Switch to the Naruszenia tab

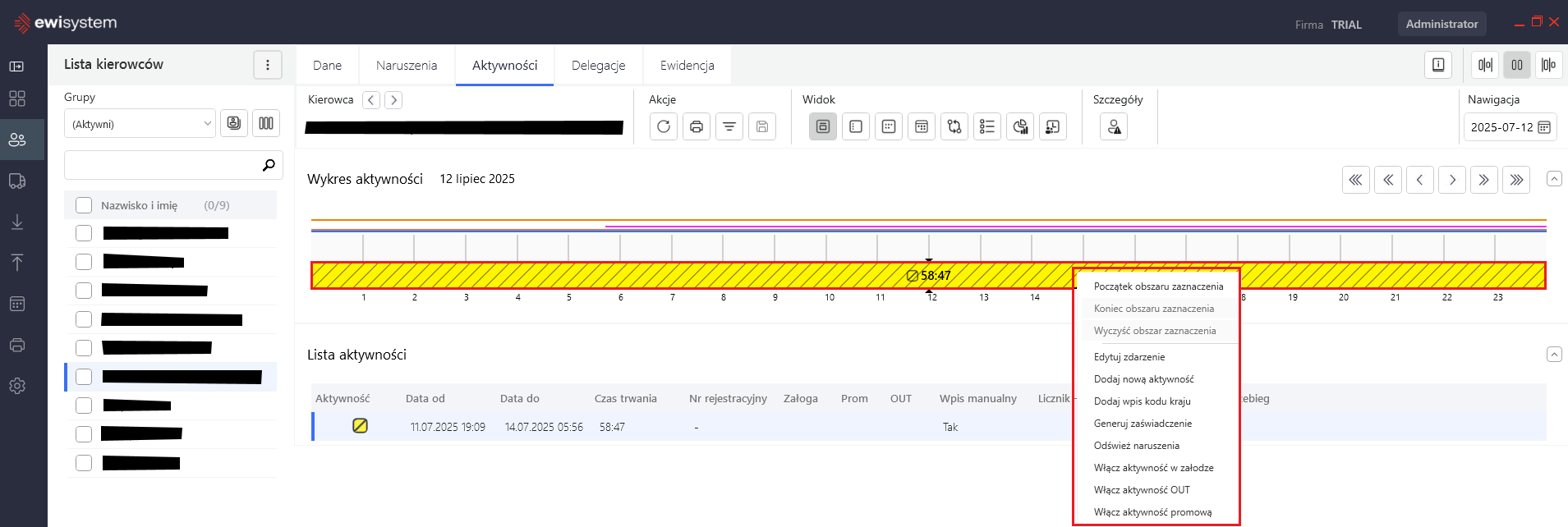pos(407,66)
